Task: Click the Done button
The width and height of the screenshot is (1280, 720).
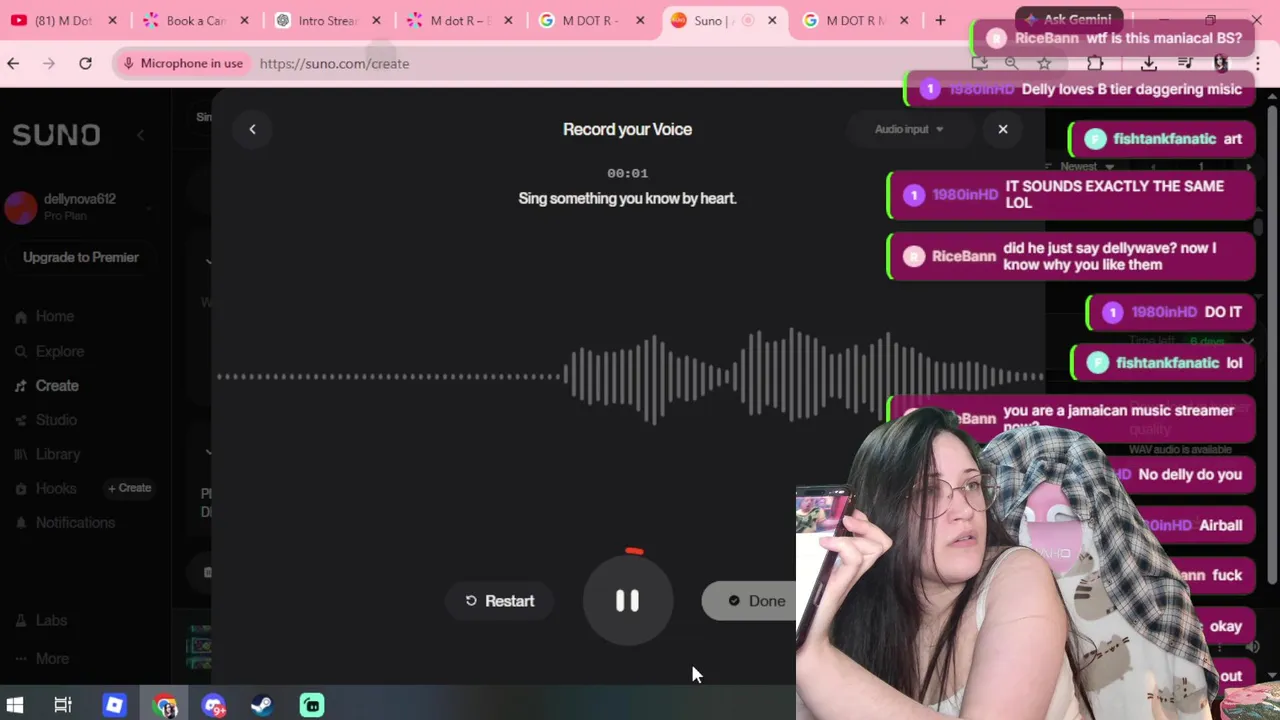Action: click(756, 601)
